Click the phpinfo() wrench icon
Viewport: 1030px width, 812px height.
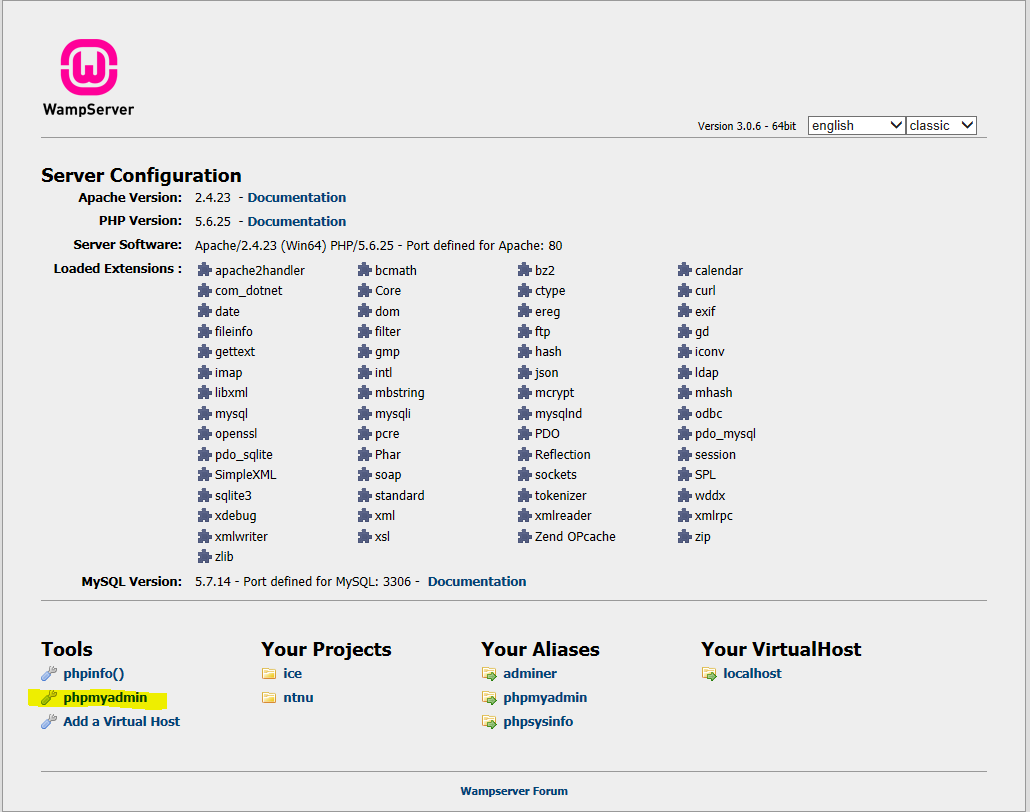point(49,673)
